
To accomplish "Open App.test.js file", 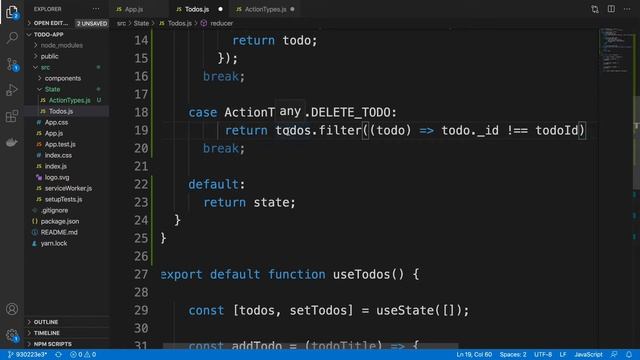I will point(60,144).
